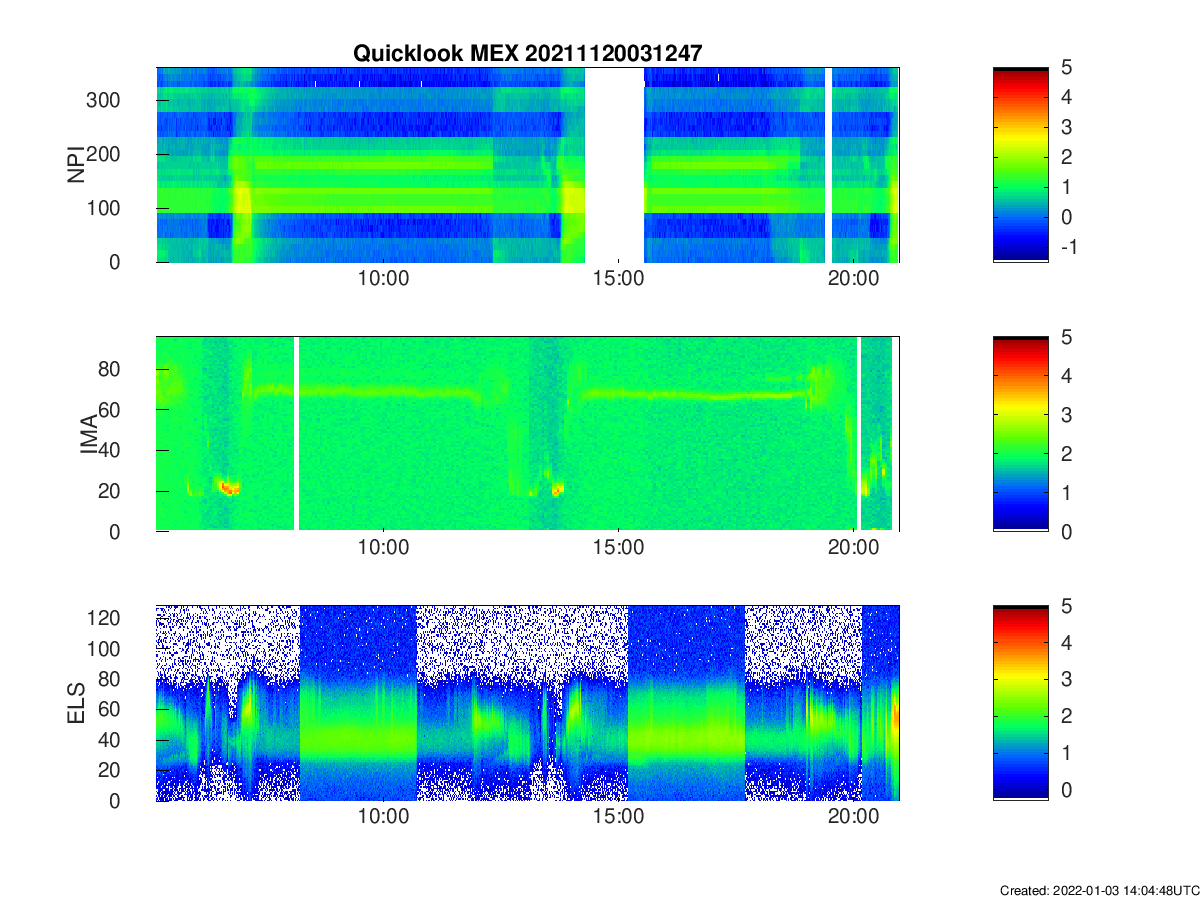Select the NPI spectrogram panel
Viewport: 1200px width, 900px height.
click(527, 165)
